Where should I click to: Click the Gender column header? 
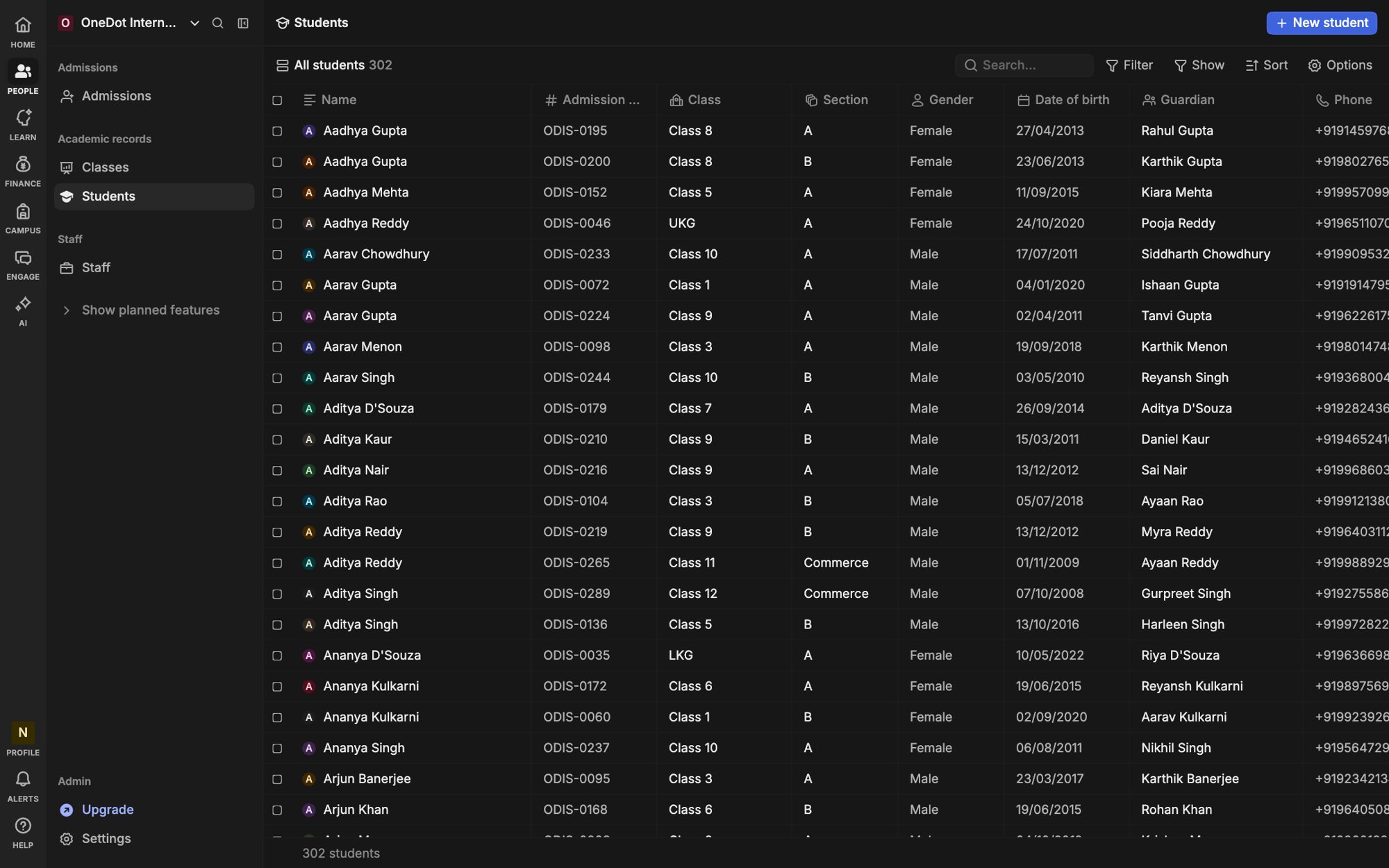[x=942, y=100]
